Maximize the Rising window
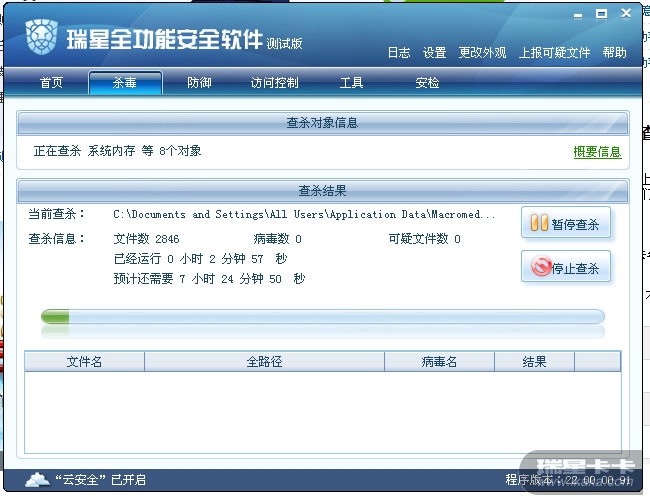Screen dimensions: 650x501 601,15
